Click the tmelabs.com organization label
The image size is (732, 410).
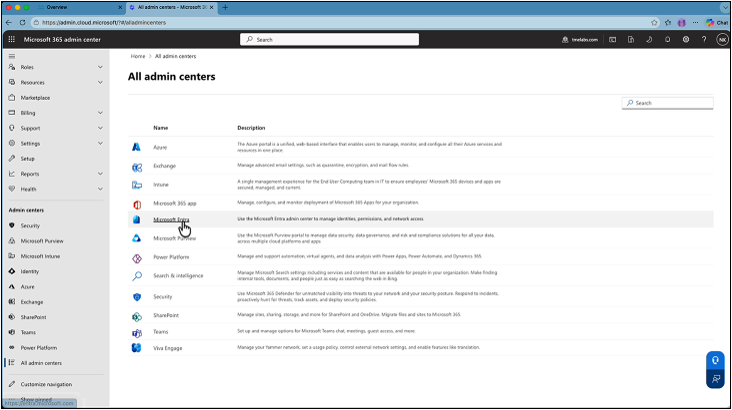(580, 40)
